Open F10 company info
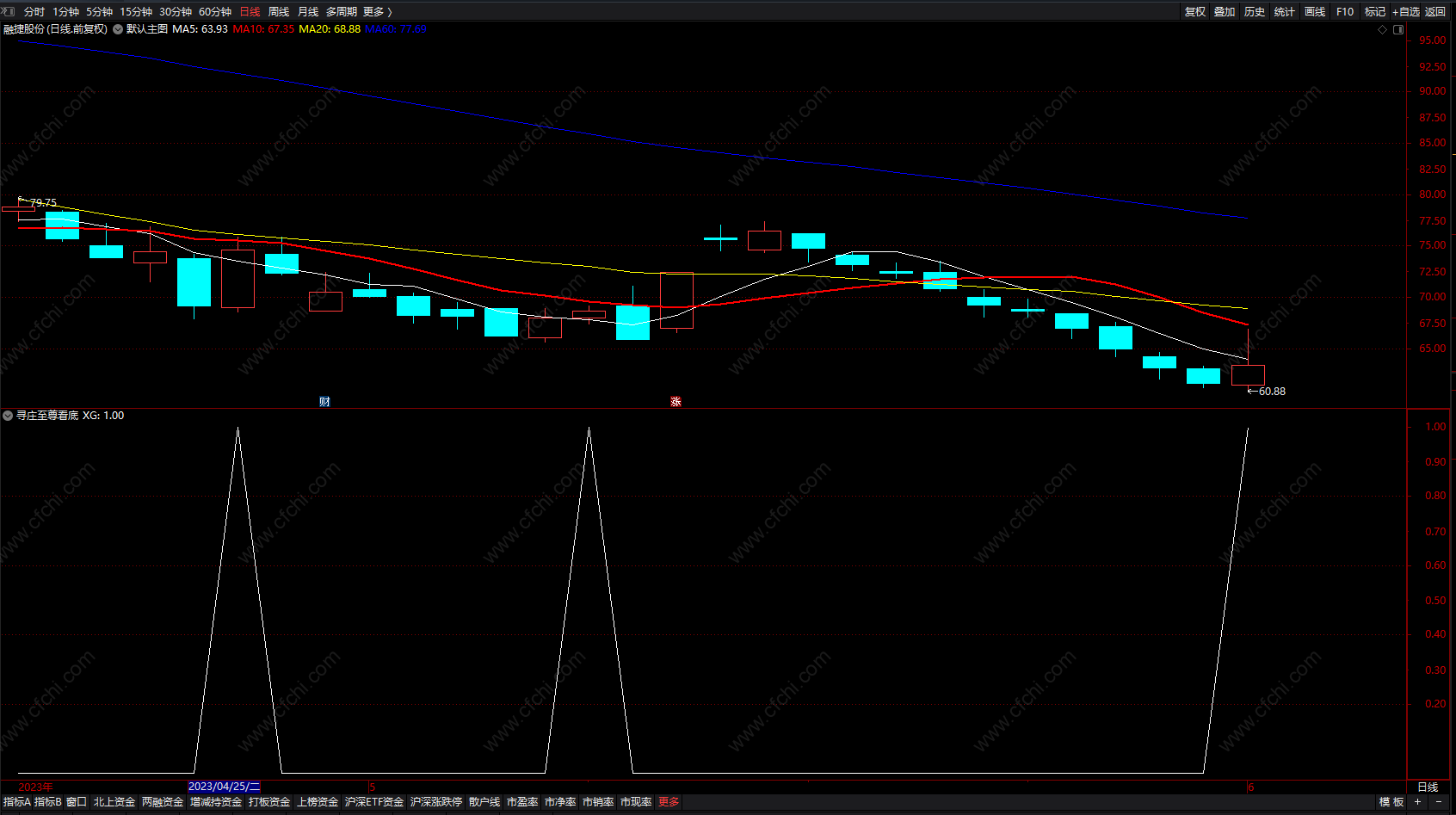The height and width of the screenshot is (815, 1456). pos(1345,12)
